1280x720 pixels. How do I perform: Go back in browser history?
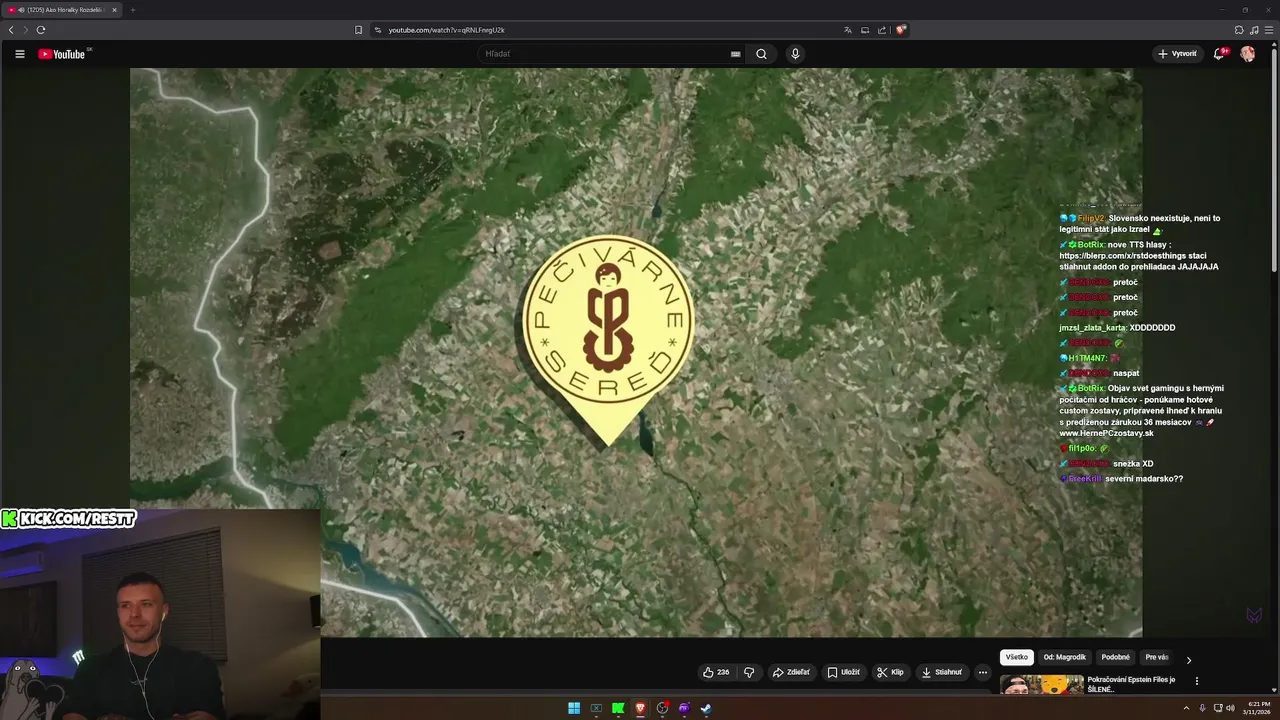11,30
